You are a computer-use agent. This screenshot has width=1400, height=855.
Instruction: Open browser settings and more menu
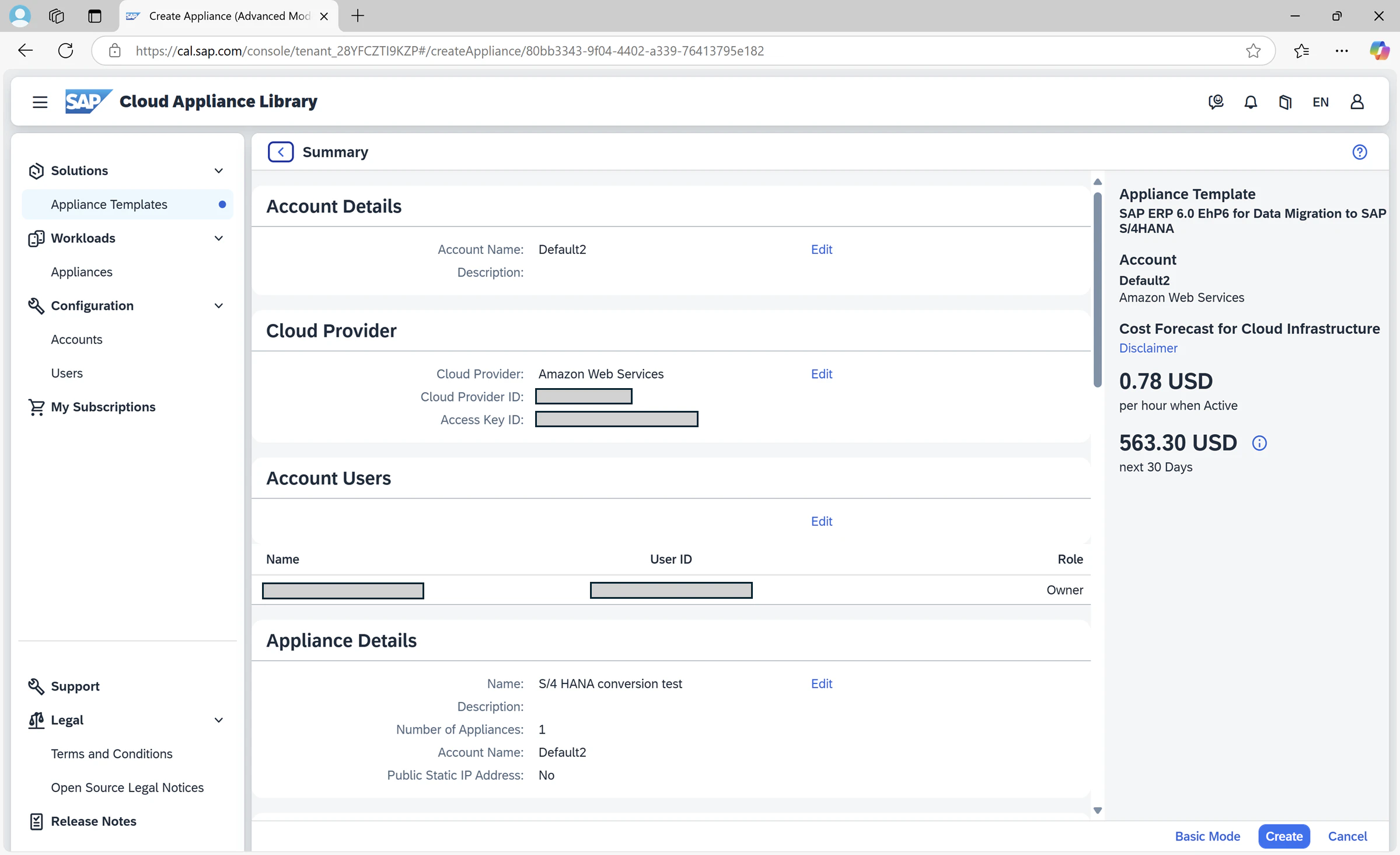[1342, 51]
